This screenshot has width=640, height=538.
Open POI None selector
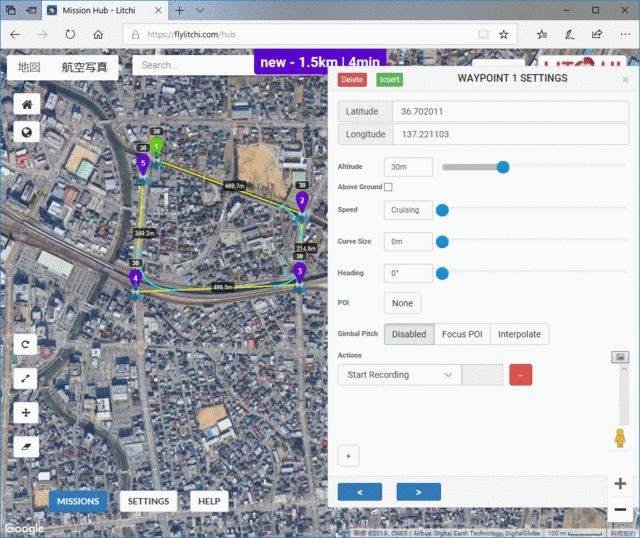pos(402,303)
